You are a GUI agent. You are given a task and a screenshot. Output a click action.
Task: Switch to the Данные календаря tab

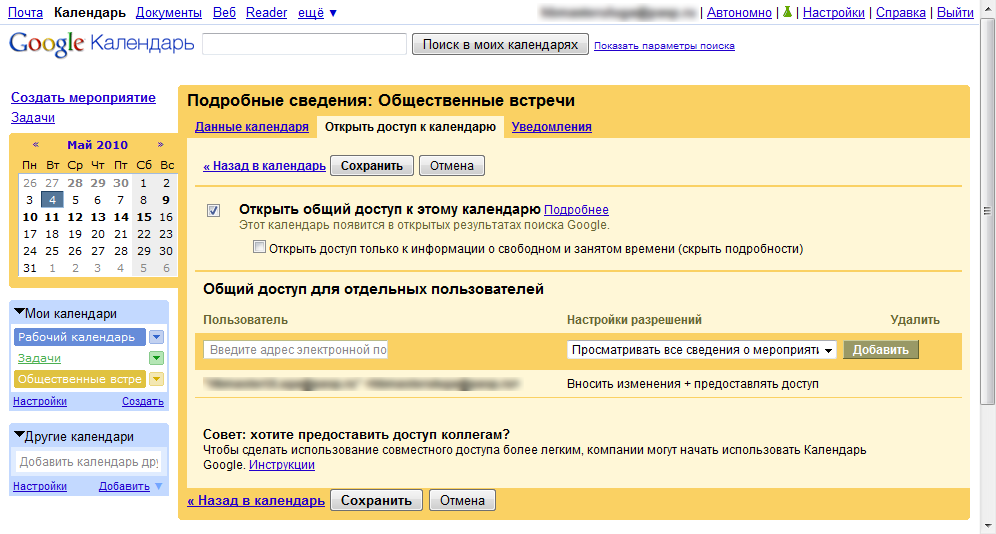251,127
